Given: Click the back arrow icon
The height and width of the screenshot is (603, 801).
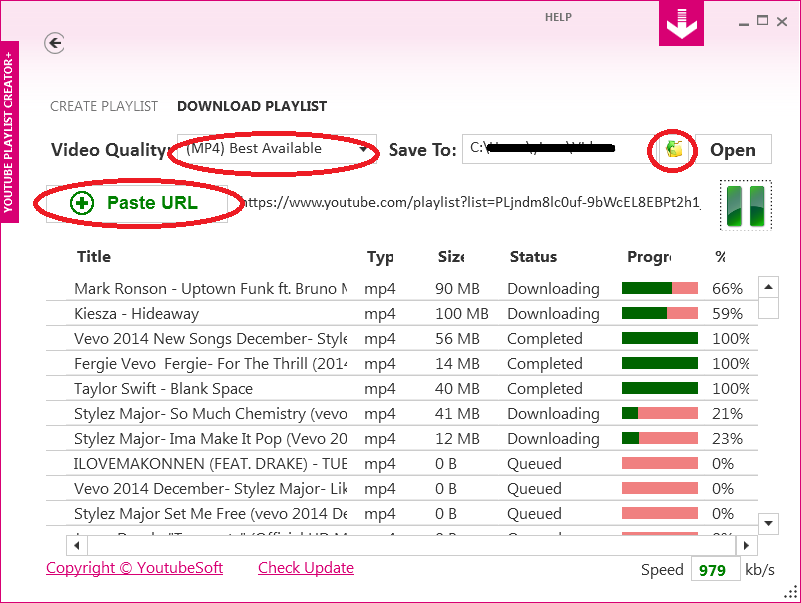Looking at the screenshot, I should [x=55, y=43].
